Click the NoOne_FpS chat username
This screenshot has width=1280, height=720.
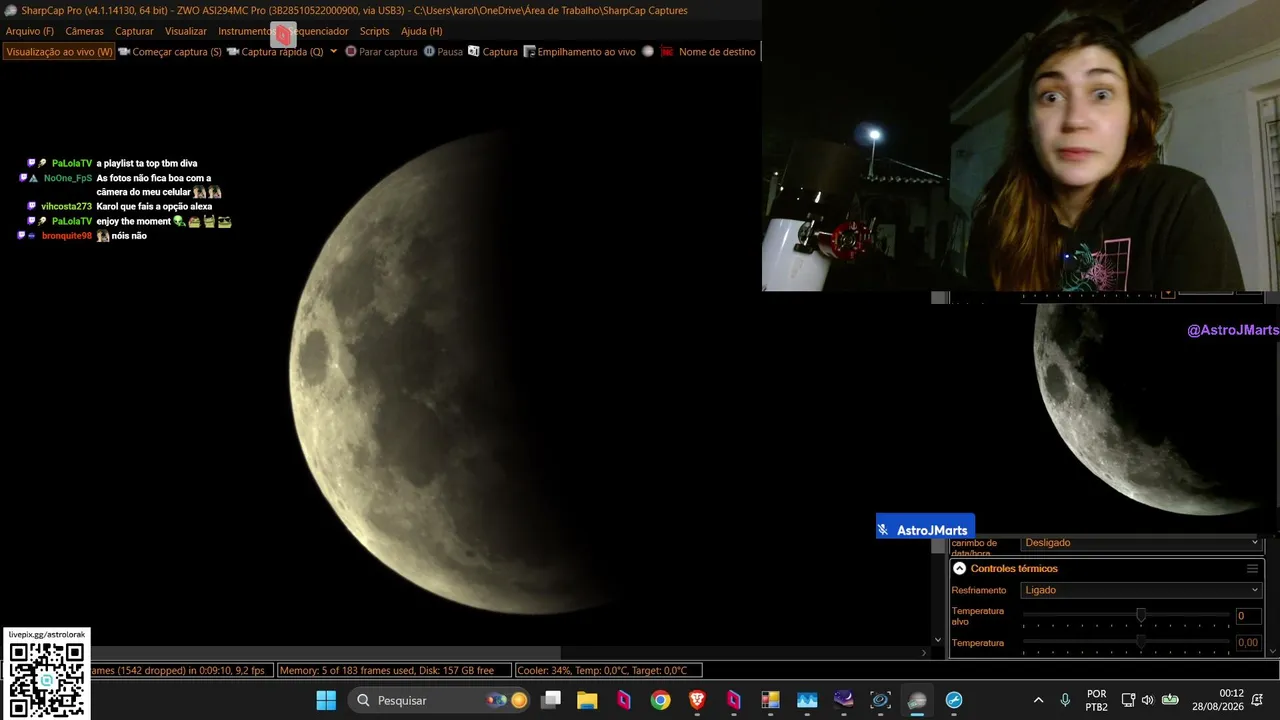pos(68,178)
